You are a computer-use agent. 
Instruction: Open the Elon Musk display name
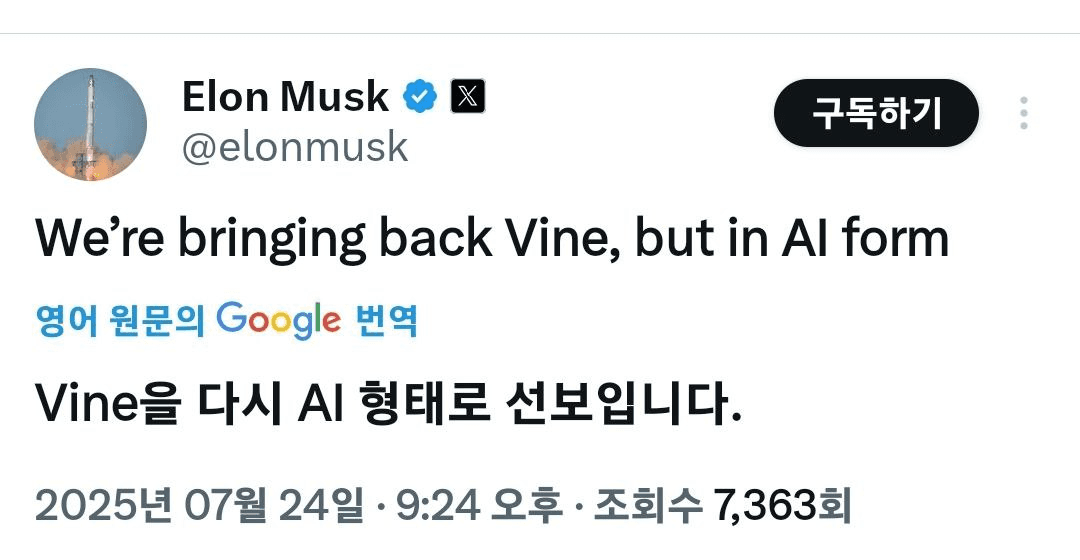pyautogui.click(x=286, y=96)
